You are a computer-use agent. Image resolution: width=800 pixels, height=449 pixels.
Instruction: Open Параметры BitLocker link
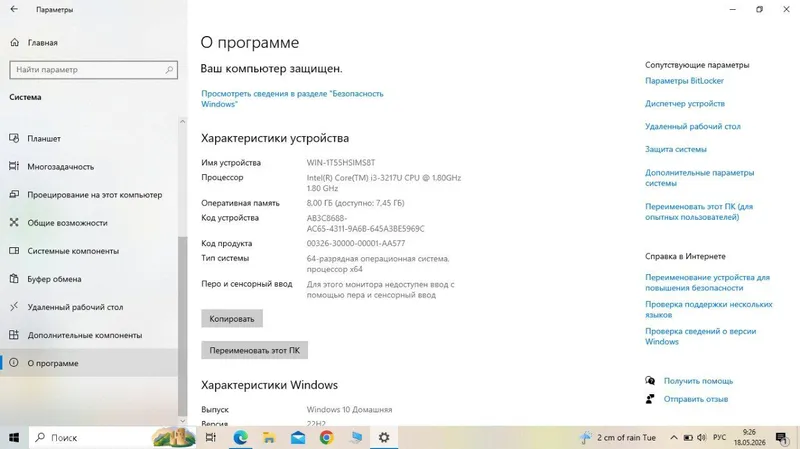tap(684, 81)
